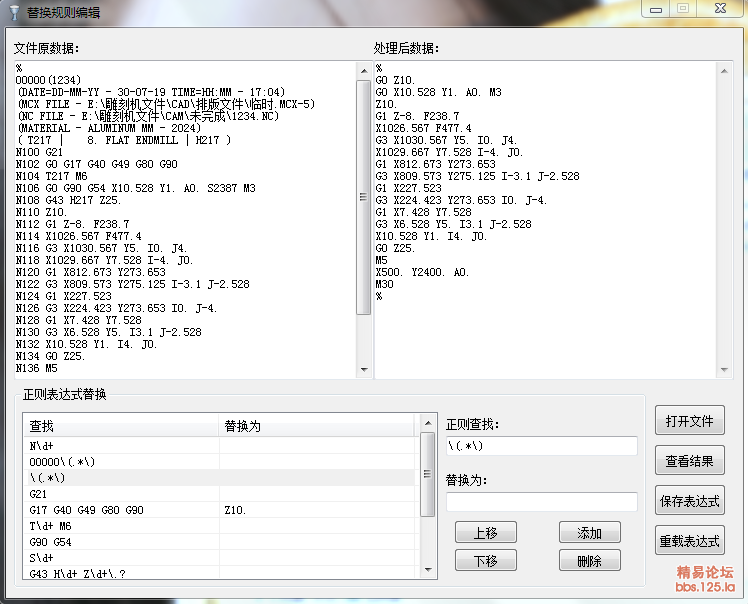
Task: Click line N124 G1 X227.523 in source
Action: pyautogui.click(x=63, y=296)
